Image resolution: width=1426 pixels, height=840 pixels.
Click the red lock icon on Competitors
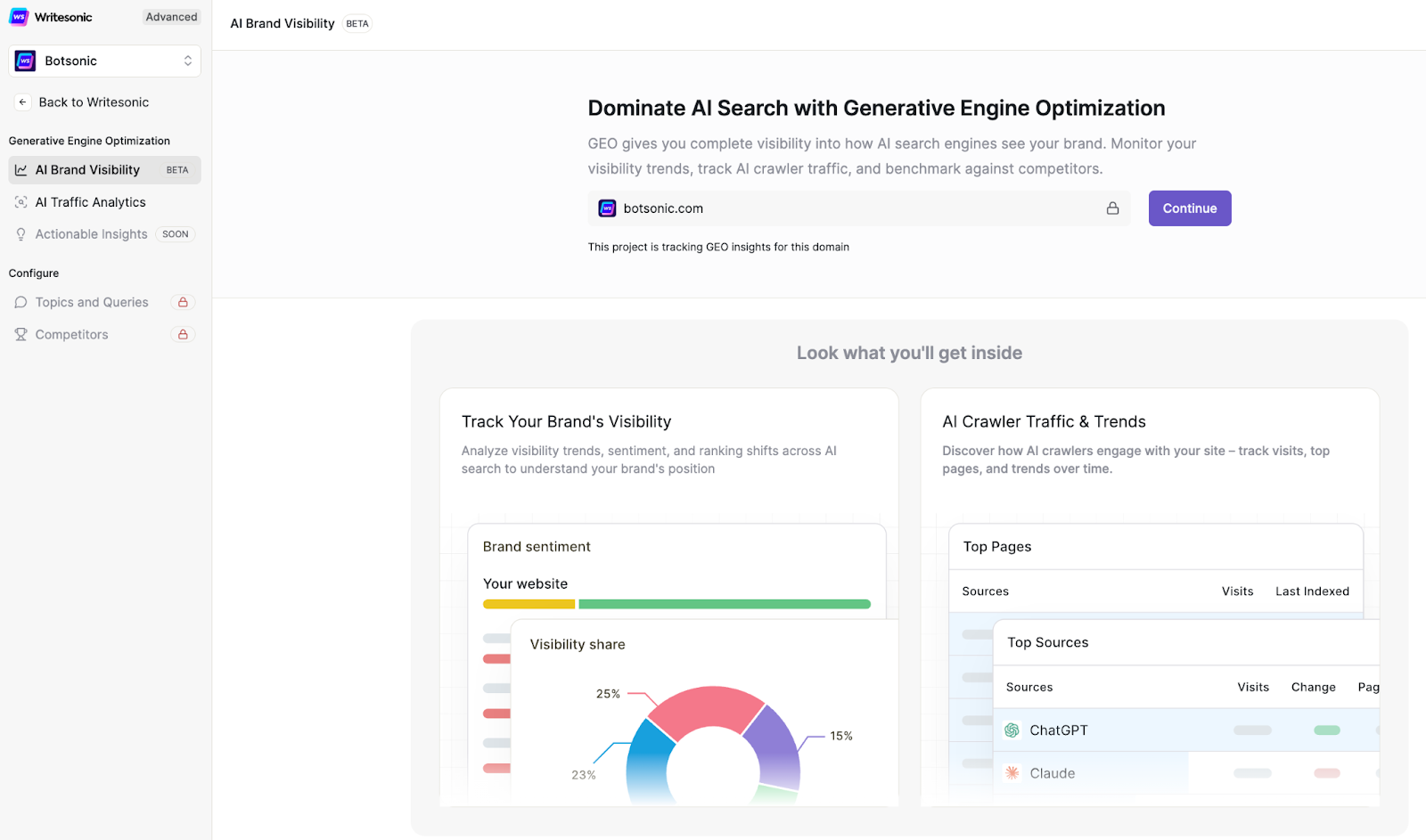pyautogui.click(x=183, y=335)
